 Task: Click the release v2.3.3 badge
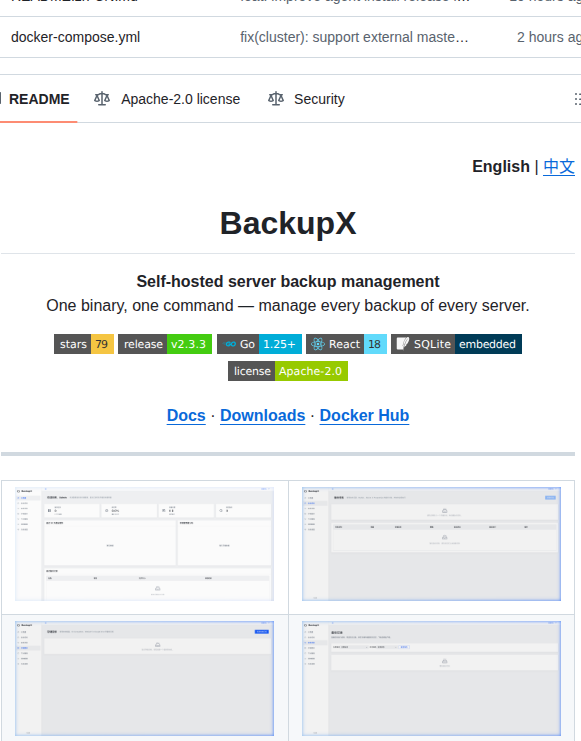pyautogui.click(x=165, y=344)
